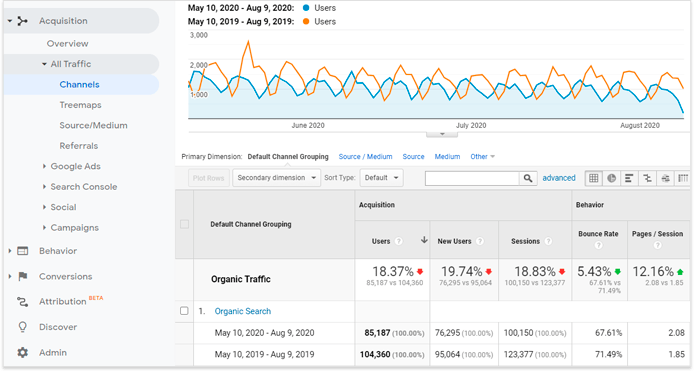
Task: Open the Sort Type Default dropdown
Action: pos(382,178)
